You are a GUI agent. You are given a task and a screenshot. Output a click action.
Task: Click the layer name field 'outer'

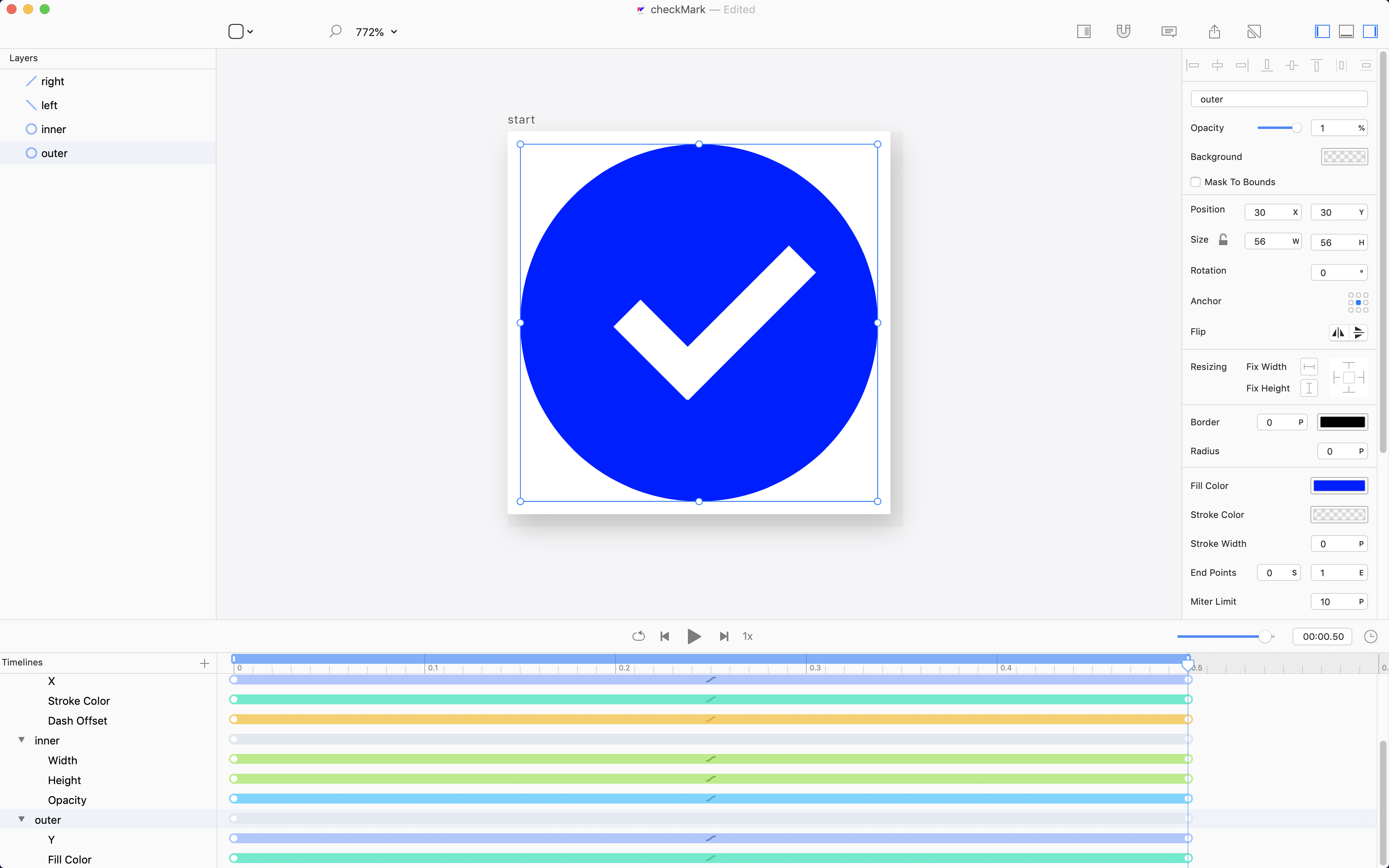[x=1279, y=99]
